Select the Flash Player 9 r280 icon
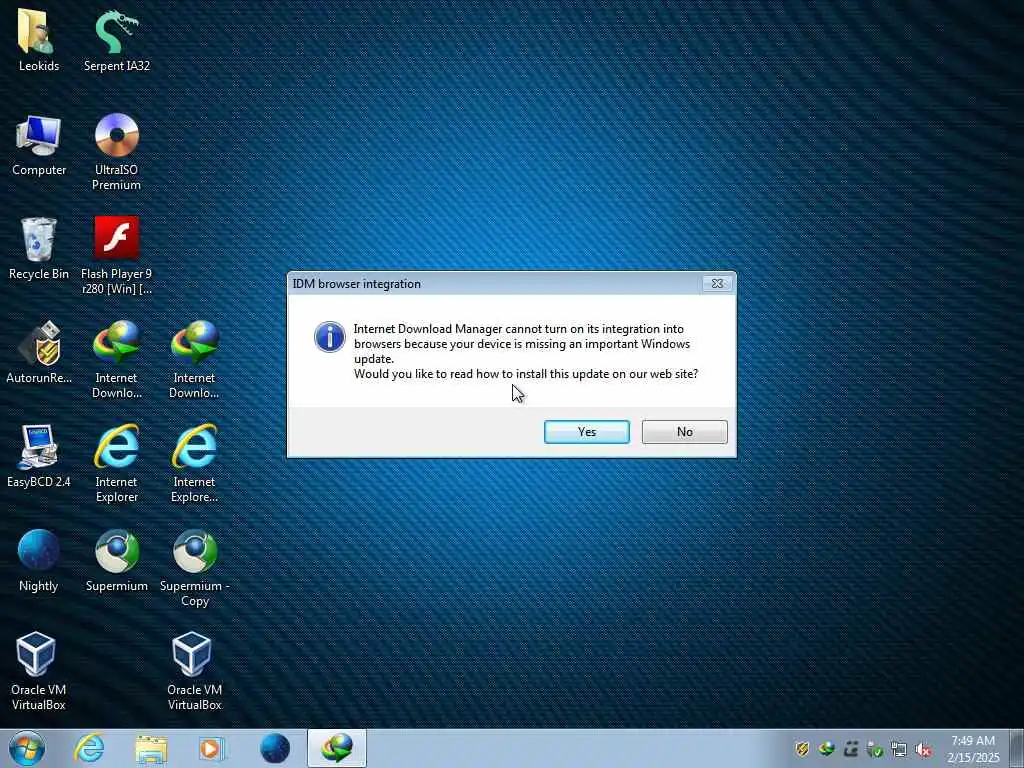The width and height of the screenshot is (1024, 768). (x=116, y=255)
